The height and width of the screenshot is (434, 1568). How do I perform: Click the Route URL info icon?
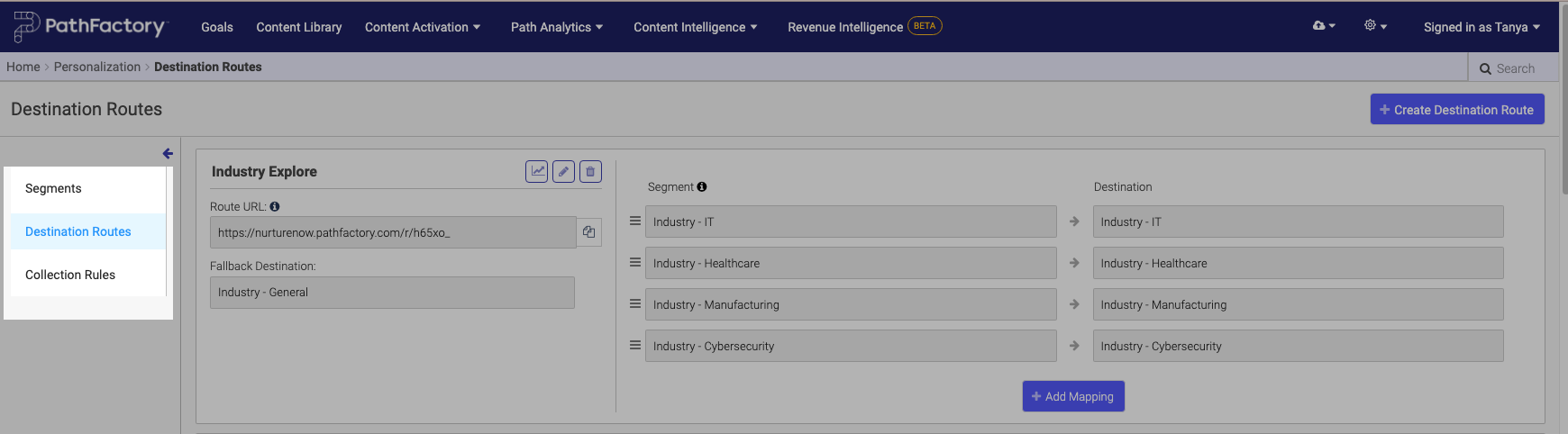[x=275, y=206]
